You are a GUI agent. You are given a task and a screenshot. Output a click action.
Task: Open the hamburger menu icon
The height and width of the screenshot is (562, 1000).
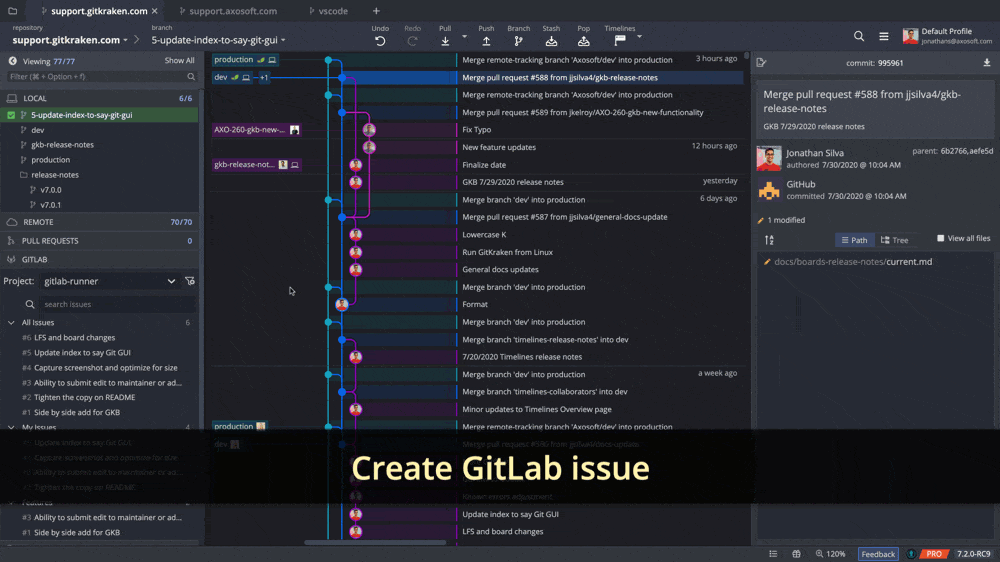[883, 36]
